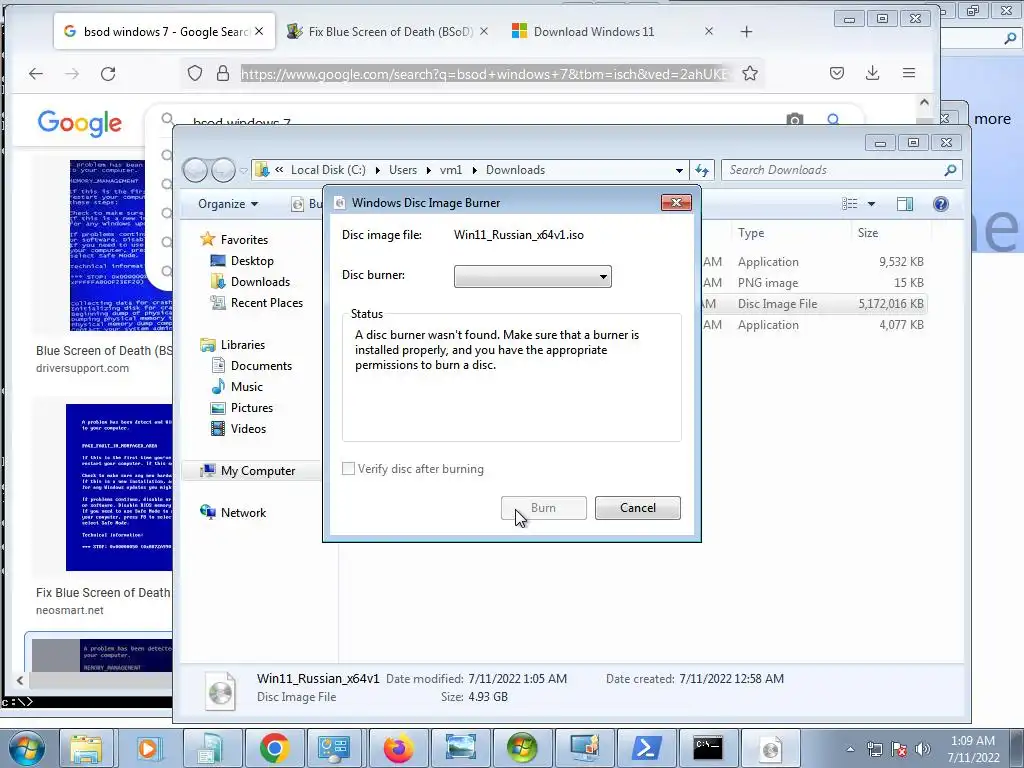Click taskbar clock 1:09 AM
The image size is (1024, 768).
(x=973, y=749)
